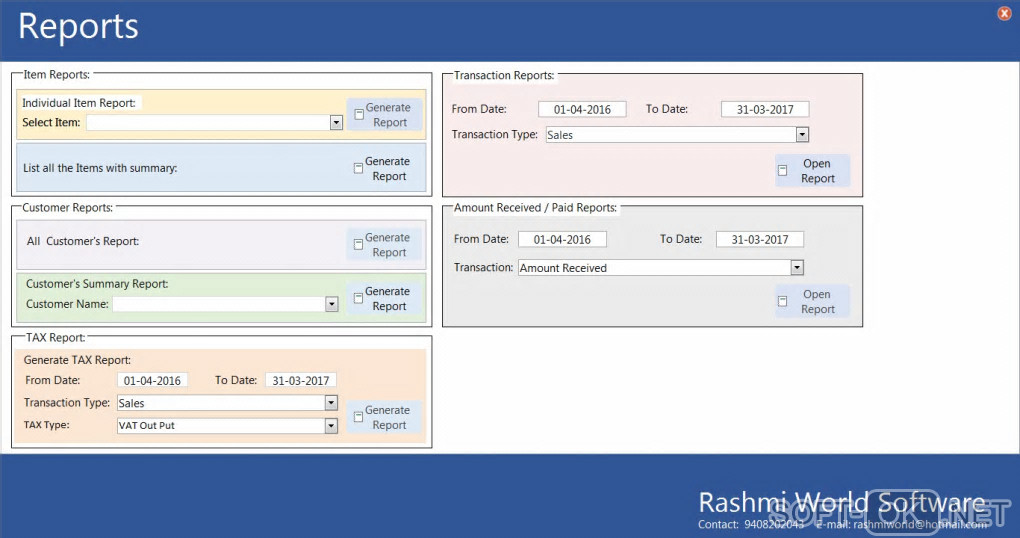Click 'List all the Items with summary:' text
The width and height of the screenshot is (1020, 538).
[x=100, y=168]
